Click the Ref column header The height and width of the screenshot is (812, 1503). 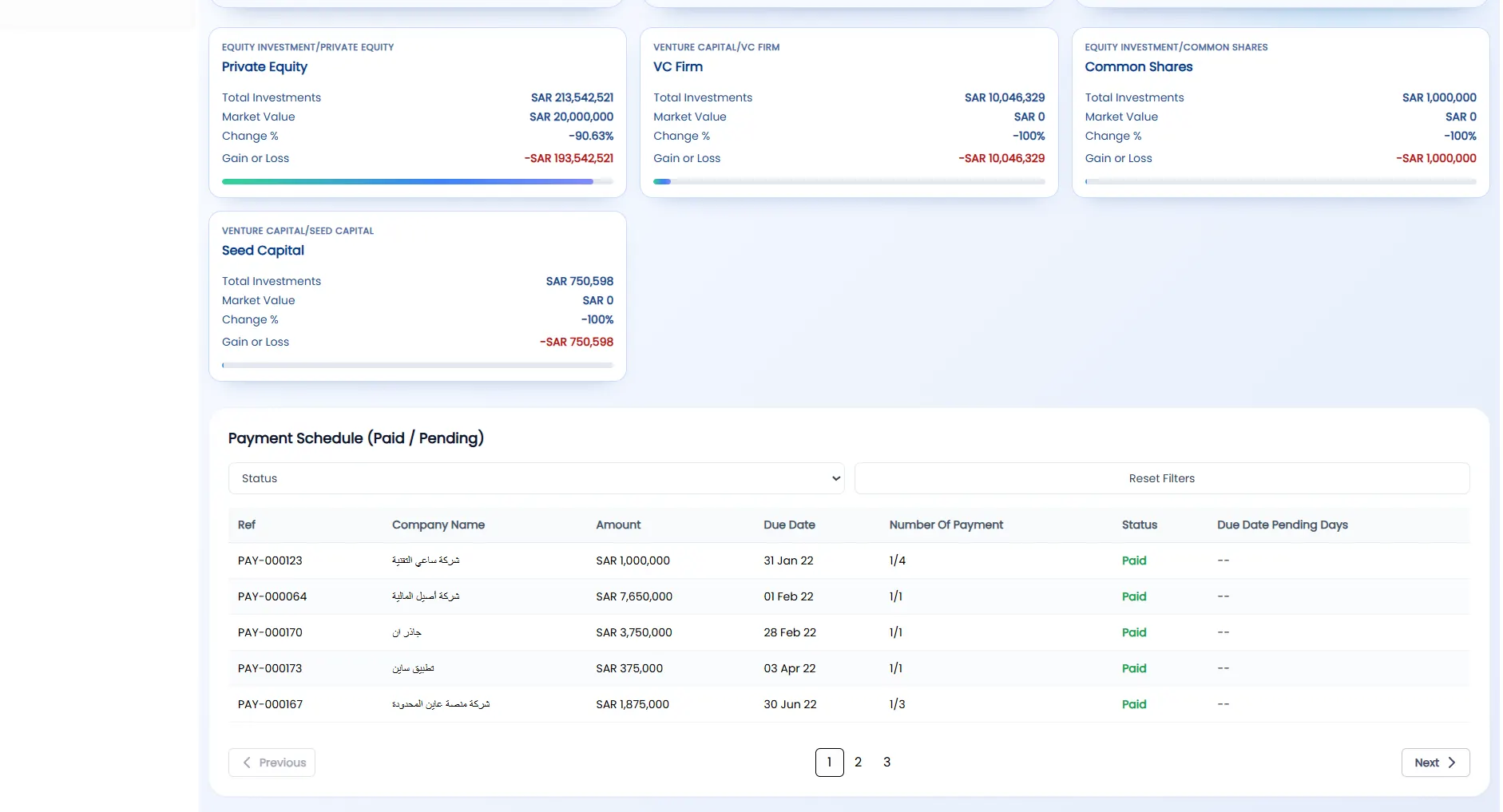tap(247, 525)
